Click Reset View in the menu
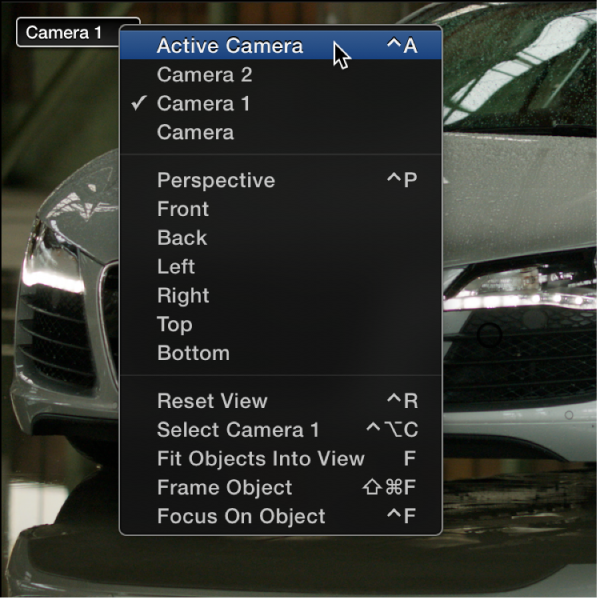The height and width of the screenshot is (598, 598). click(x=281, y=401)
